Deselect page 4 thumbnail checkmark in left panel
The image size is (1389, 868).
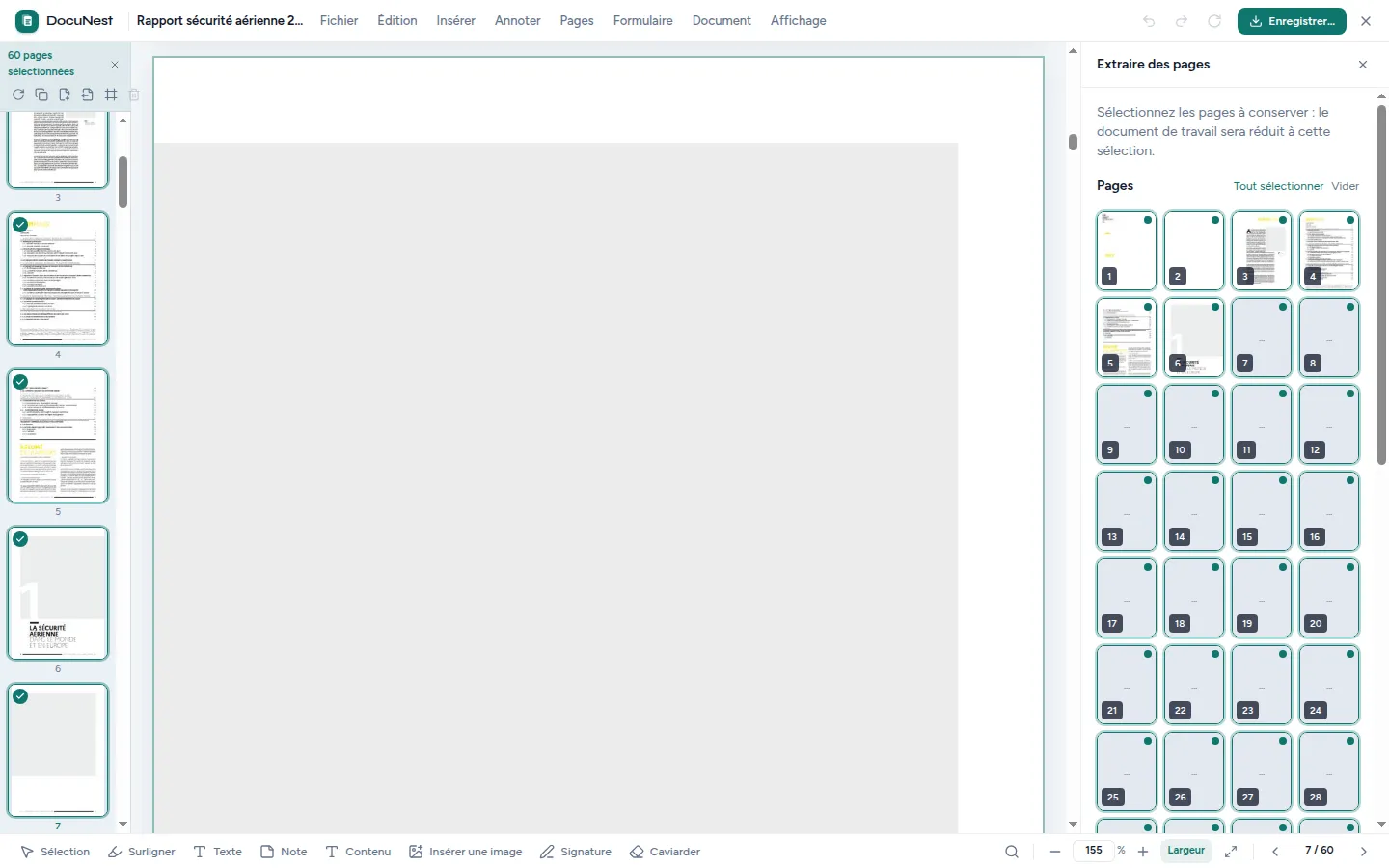click(20, 225)
